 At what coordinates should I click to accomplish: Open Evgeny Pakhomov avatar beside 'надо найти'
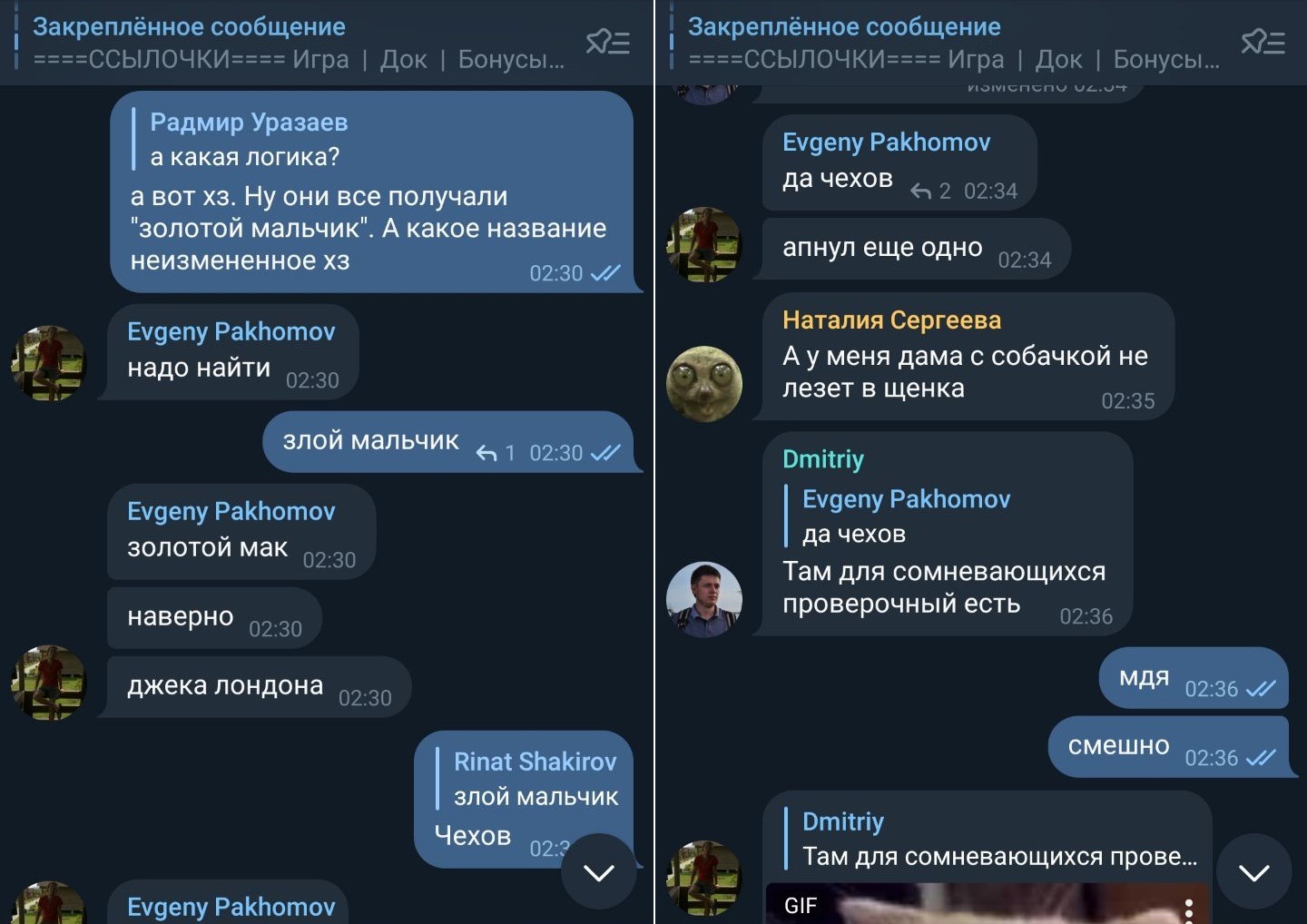[x=48, y=363]
